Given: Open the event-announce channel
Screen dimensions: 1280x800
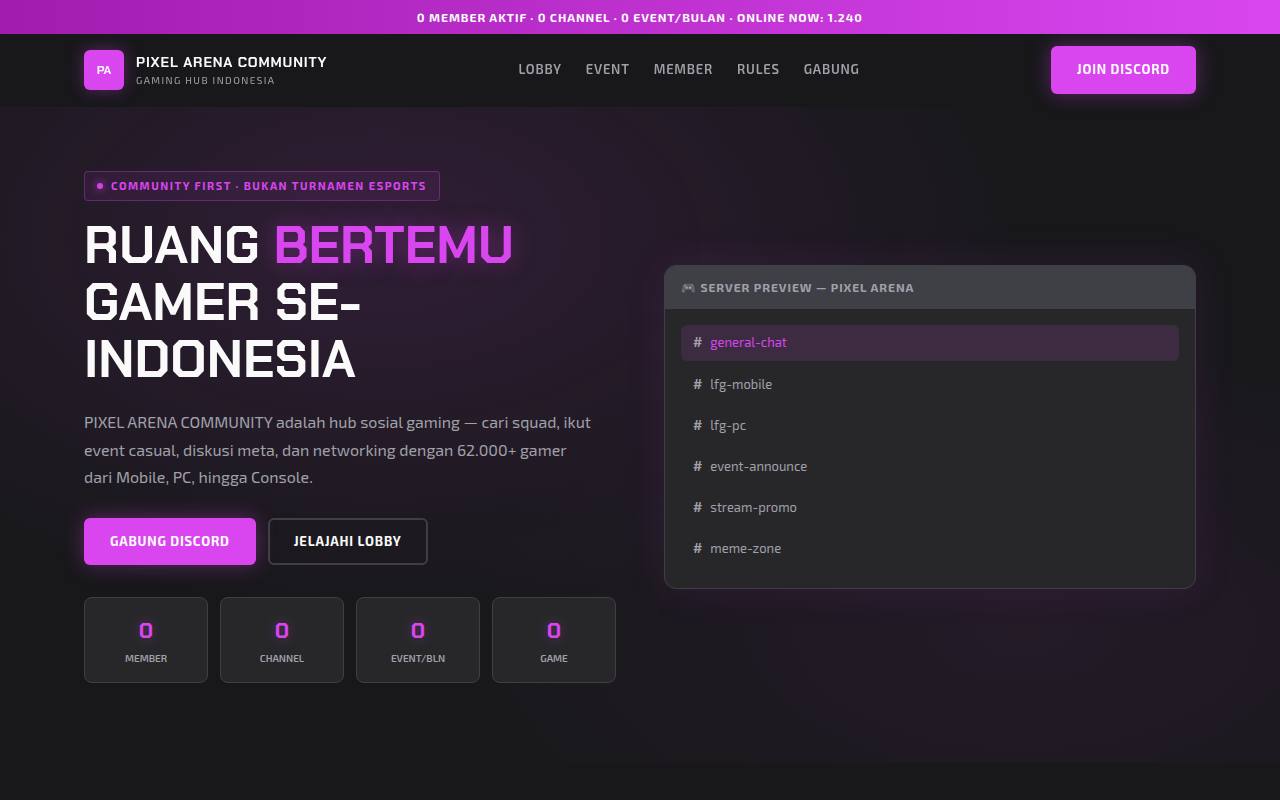Looking at the screenshot, I should click(930, 466).
